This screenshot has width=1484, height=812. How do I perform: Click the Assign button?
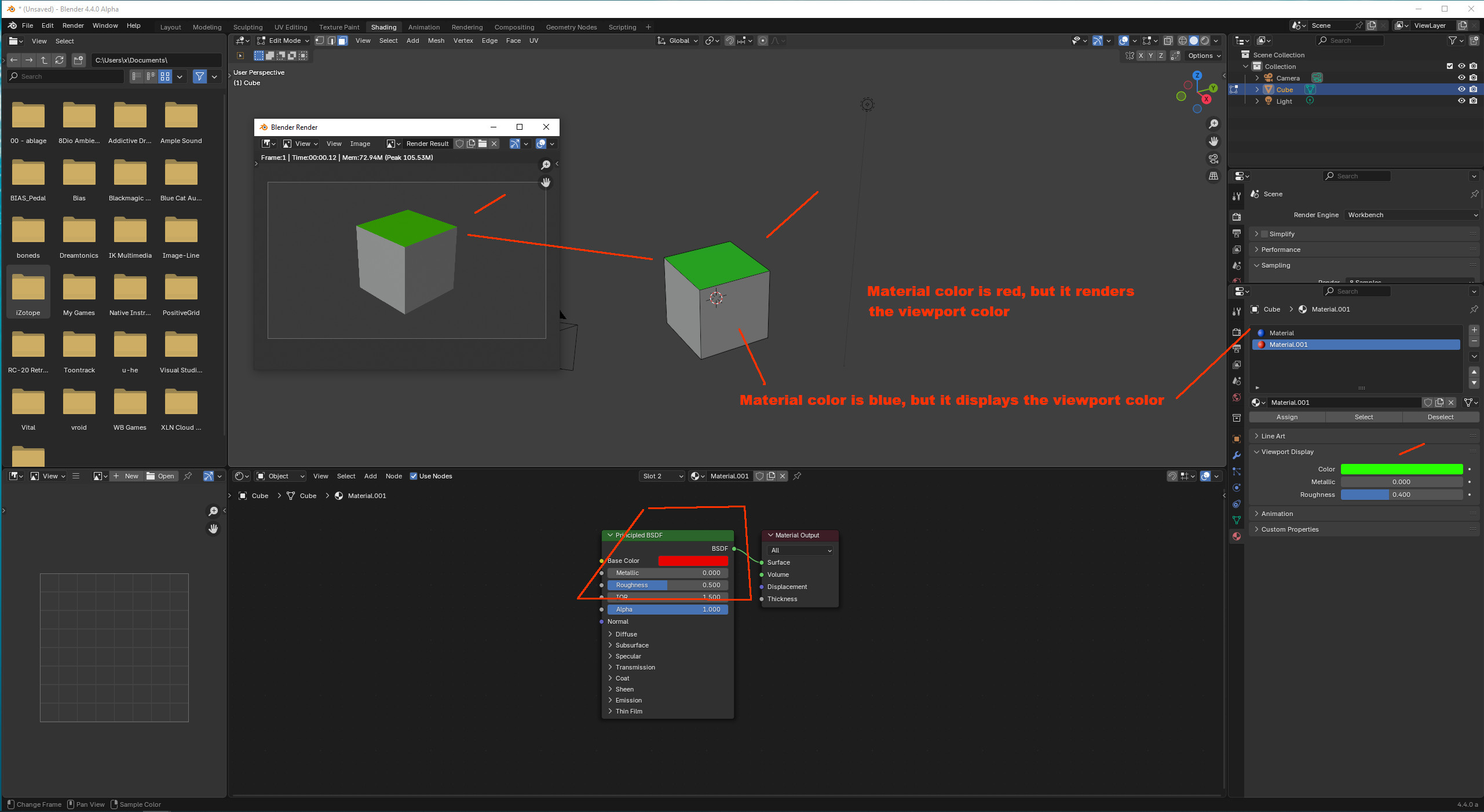(x=1286, y=417)
